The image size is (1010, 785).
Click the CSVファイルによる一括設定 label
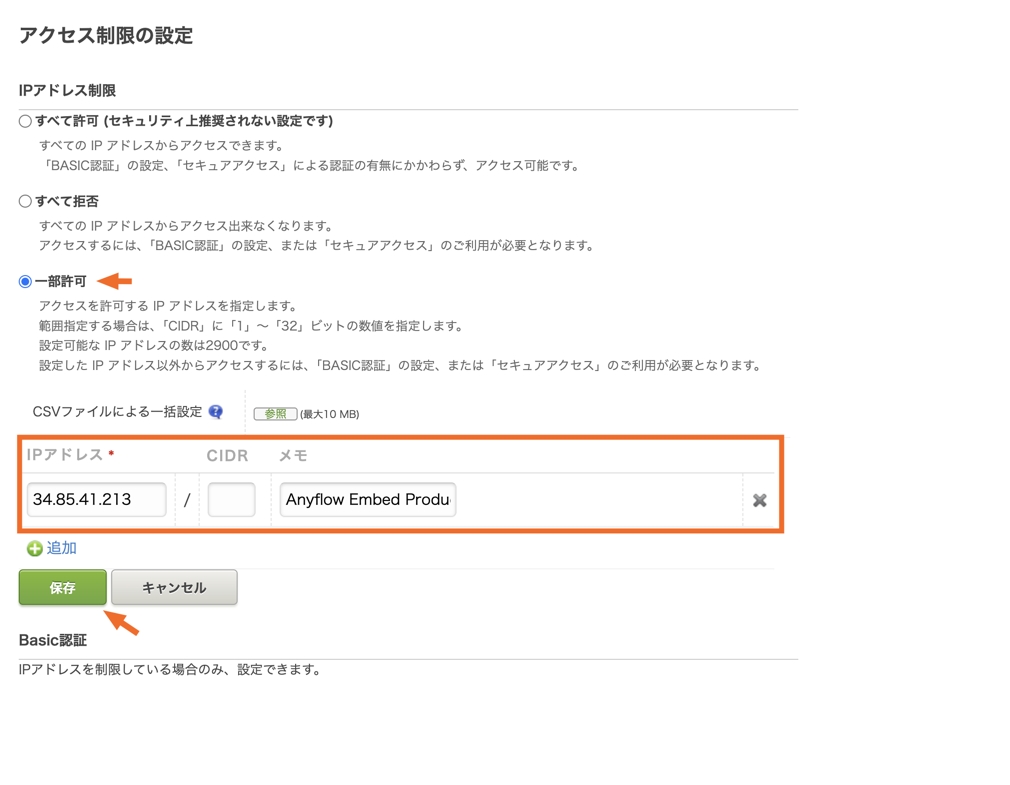(117, 412)
